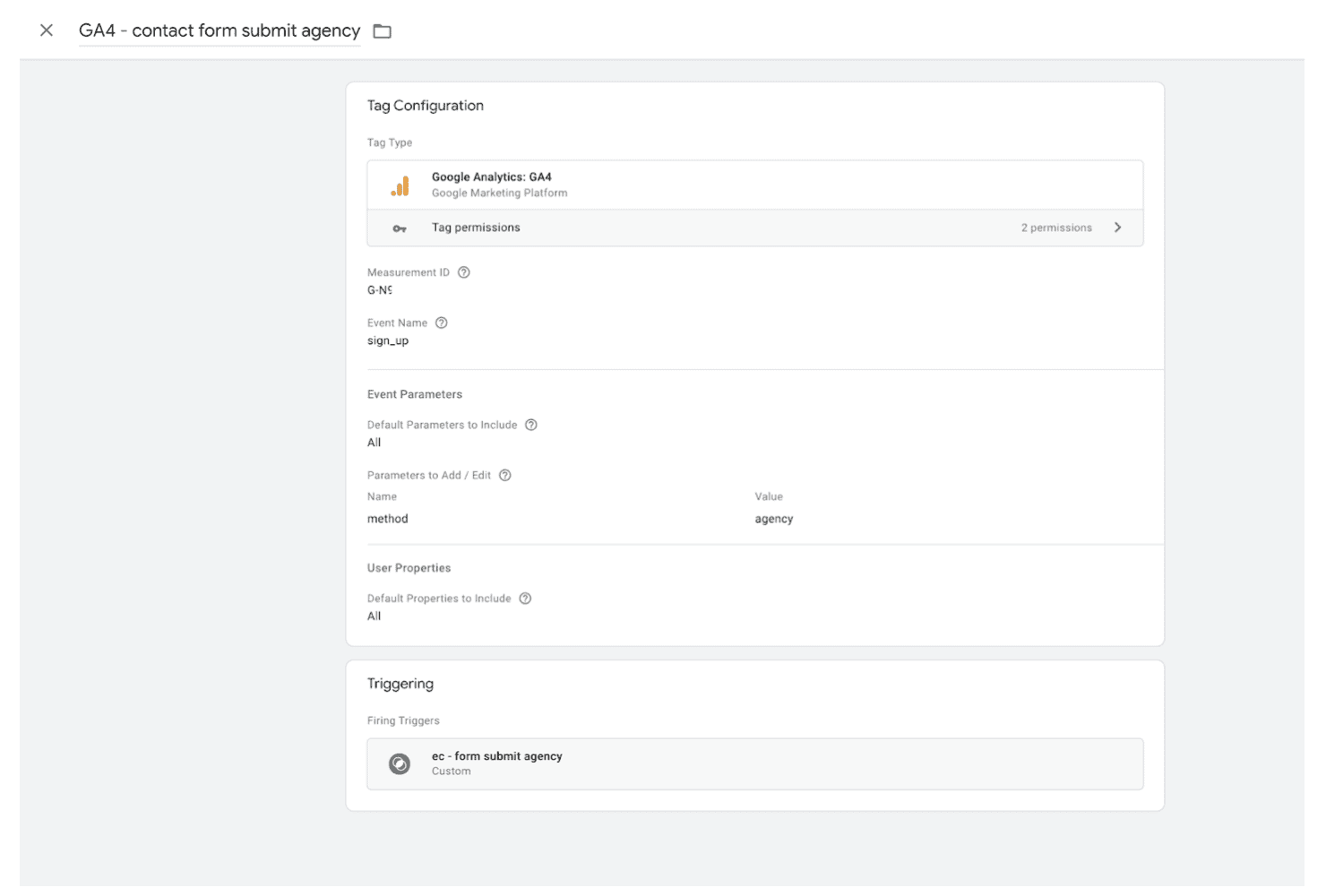
Task: Click the custom trigger circle icon
Action: [x=400, y=763]
